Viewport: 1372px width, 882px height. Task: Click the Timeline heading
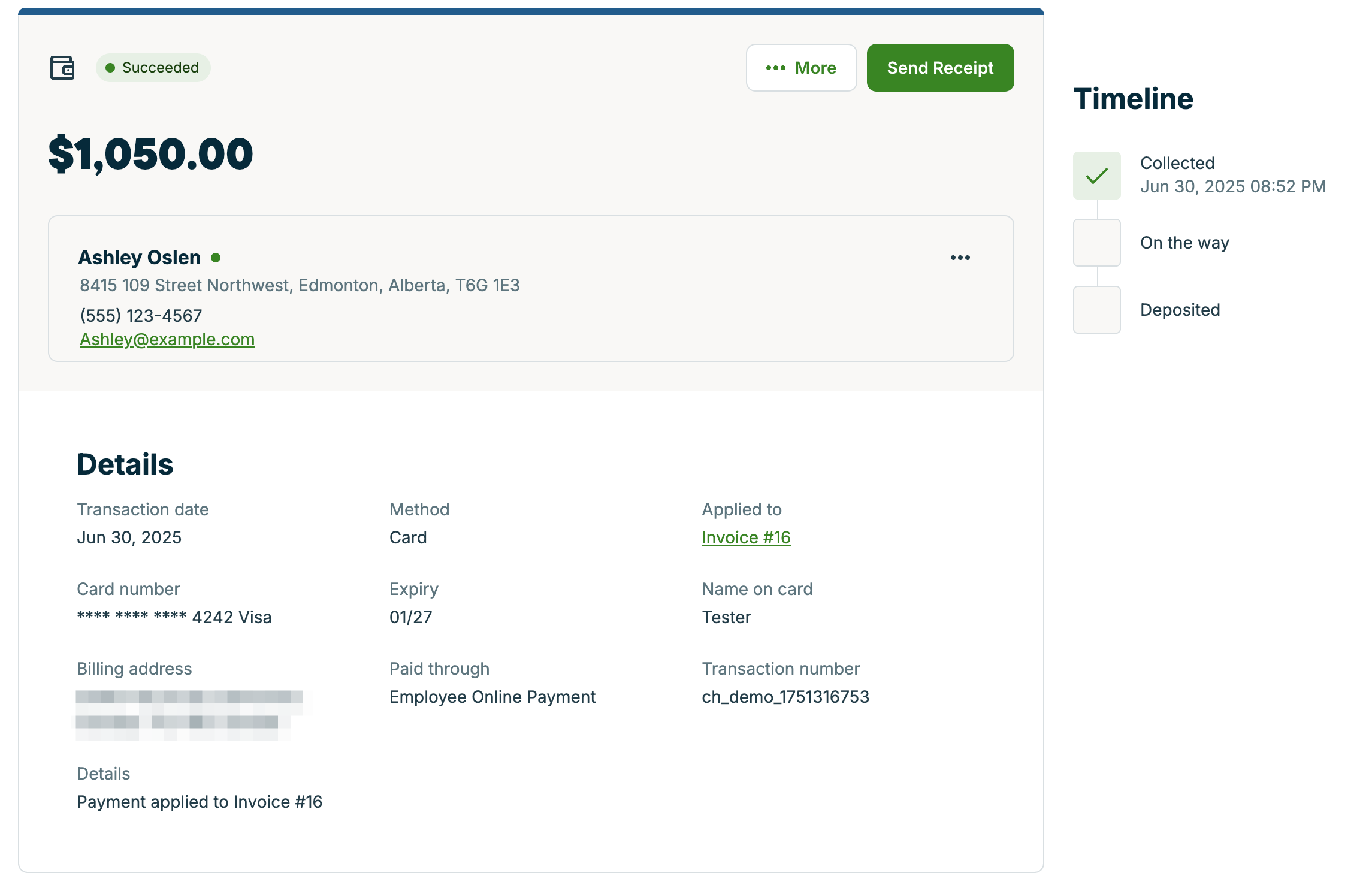point(1133,99)
